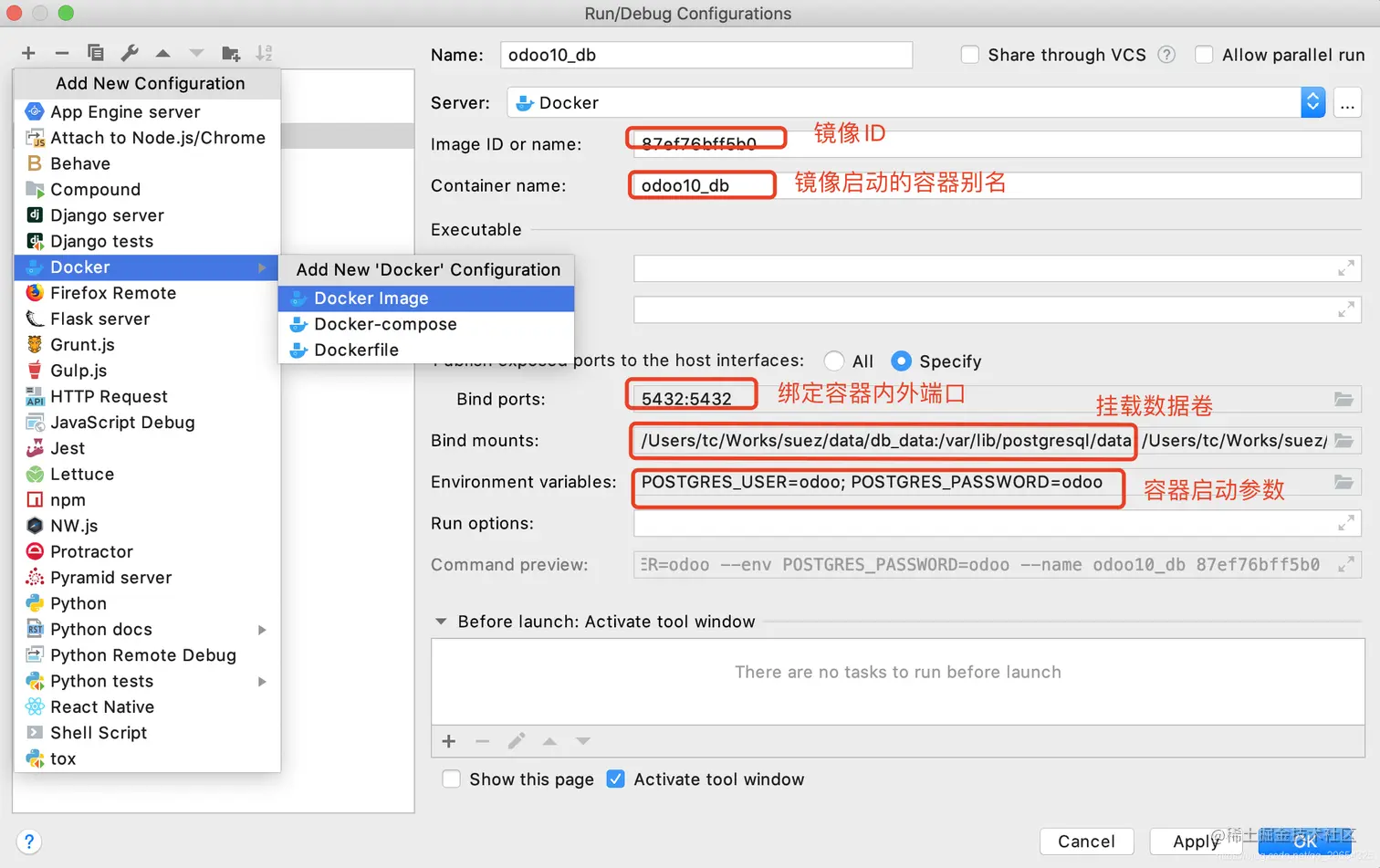1380x868 pixels.
Task: Check Show this page checkbox
Action: (451, 779)
